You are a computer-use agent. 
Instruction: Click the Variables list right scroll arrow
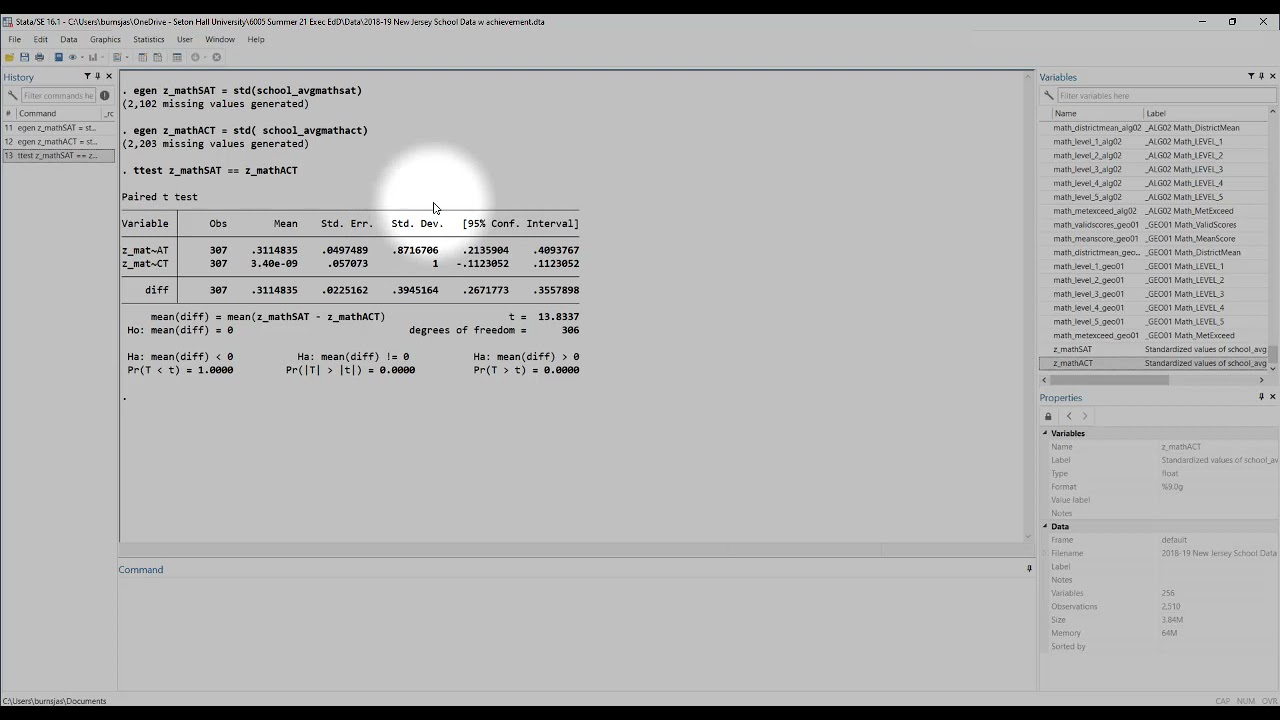coord(1261,380)
